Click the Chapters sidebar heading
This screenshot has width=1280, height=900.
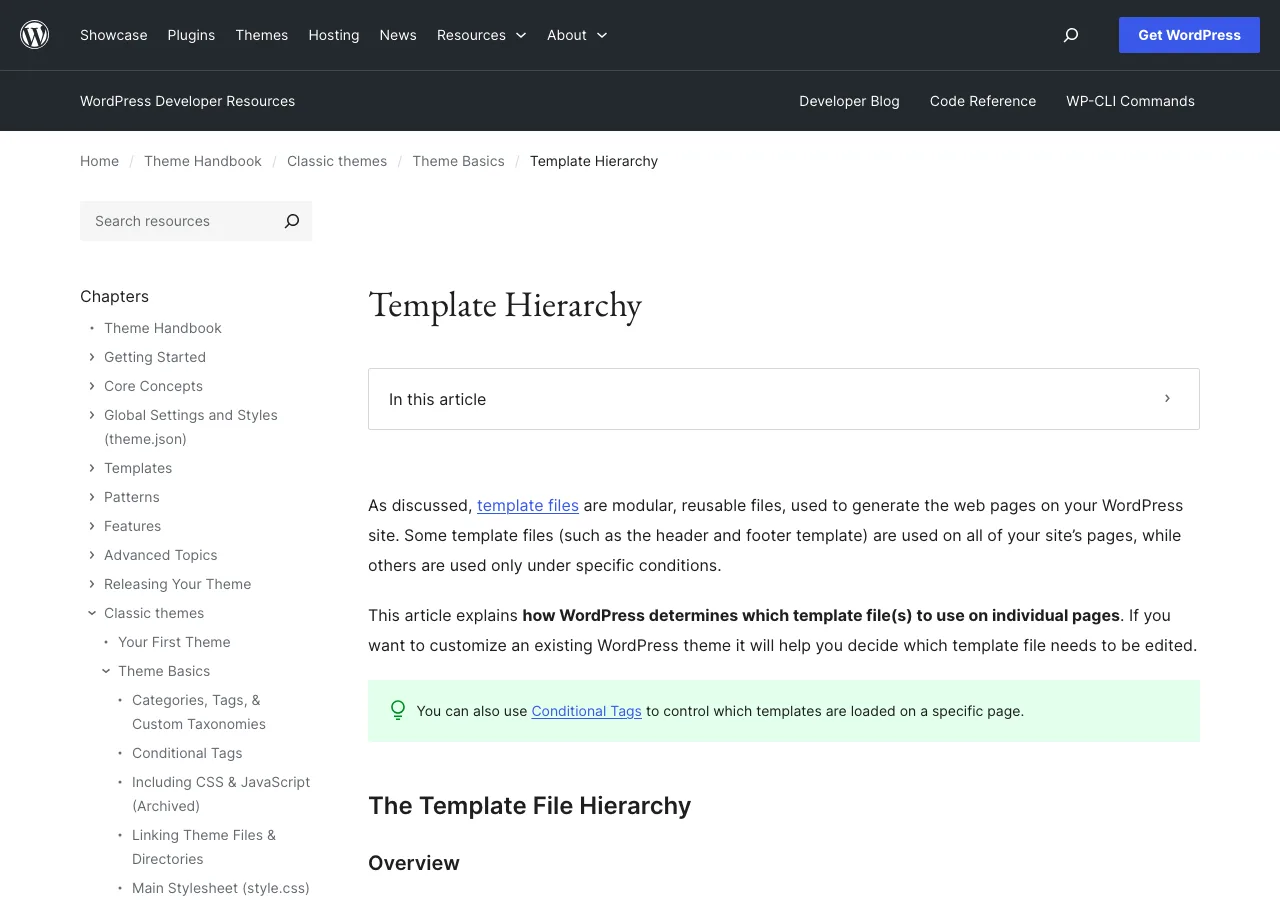coord(114,296)
